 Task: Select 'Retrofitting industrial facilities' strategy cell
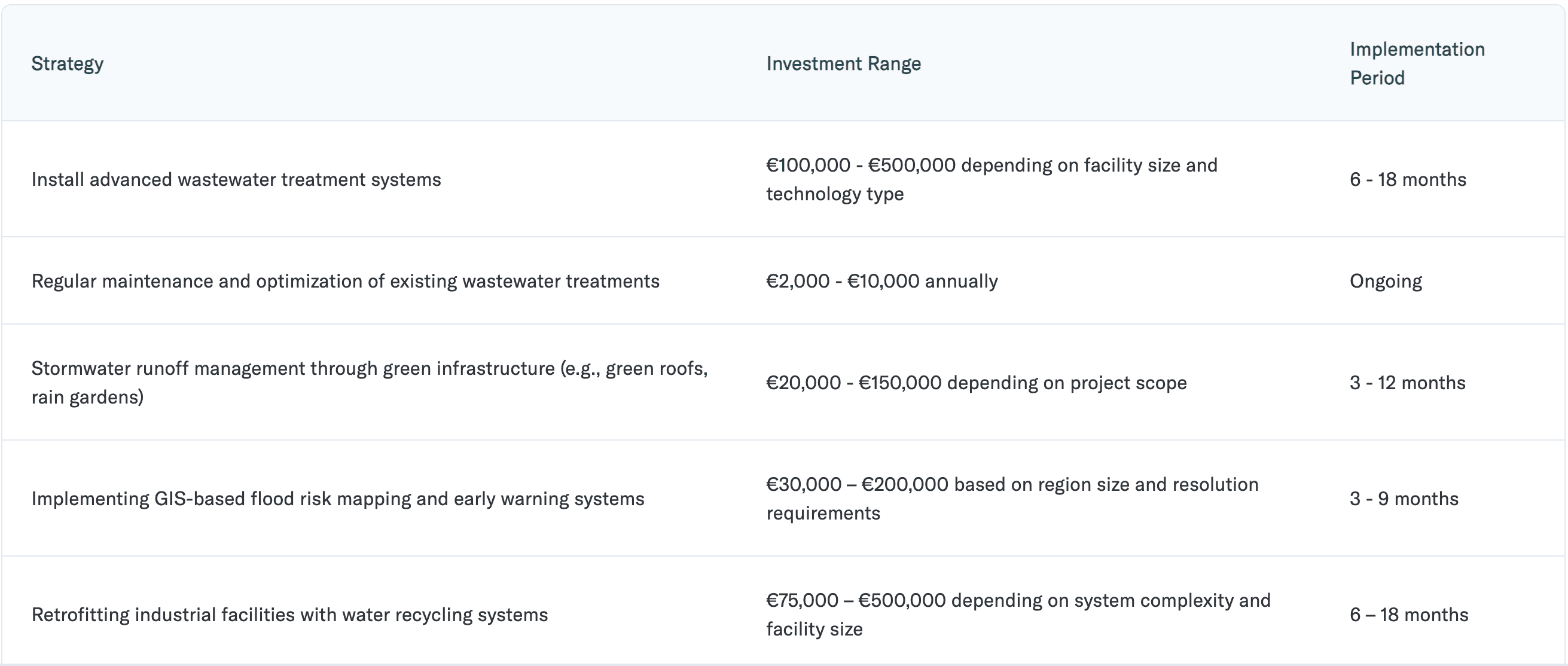(x=289, y=615)
